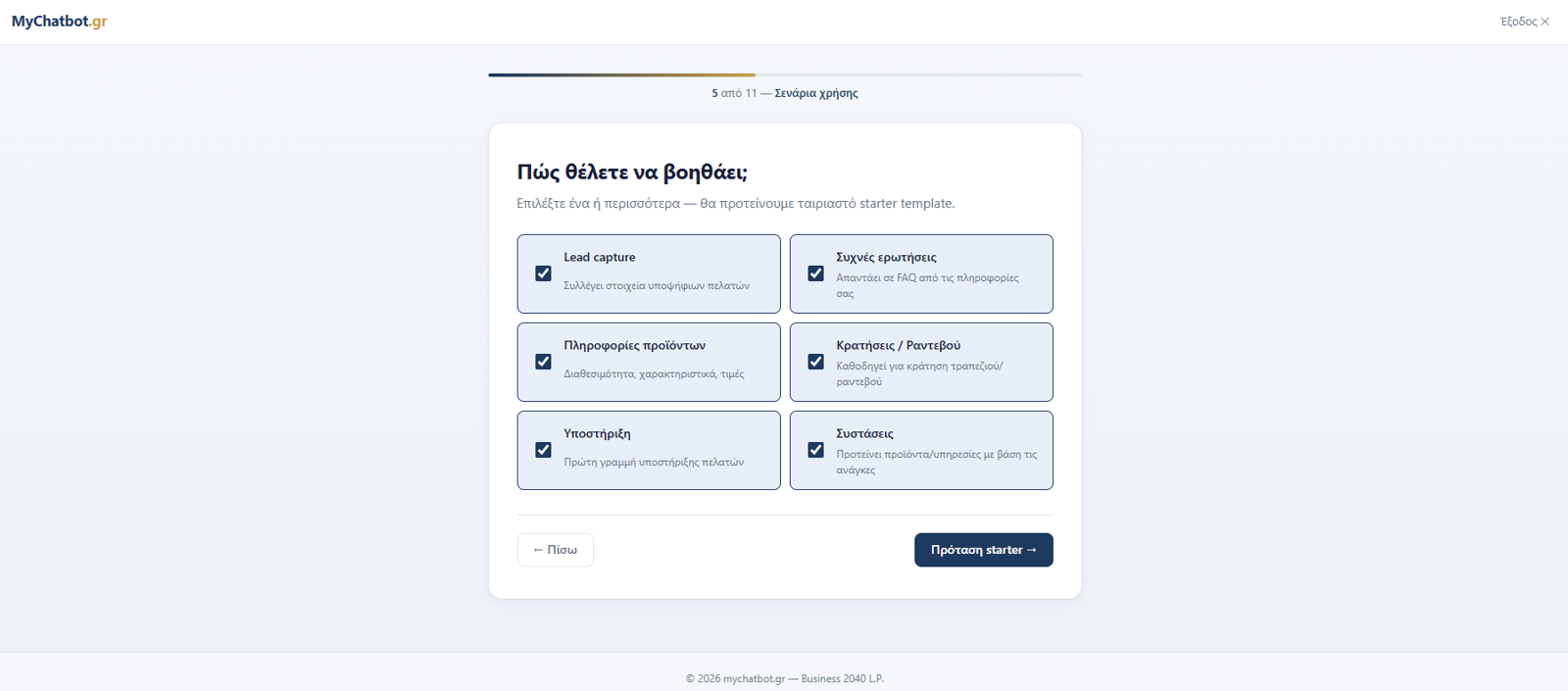Toggle the Πληροφορίες προϊόντων checkbox
Screen dimensions: 1568x691
point(543,362)
